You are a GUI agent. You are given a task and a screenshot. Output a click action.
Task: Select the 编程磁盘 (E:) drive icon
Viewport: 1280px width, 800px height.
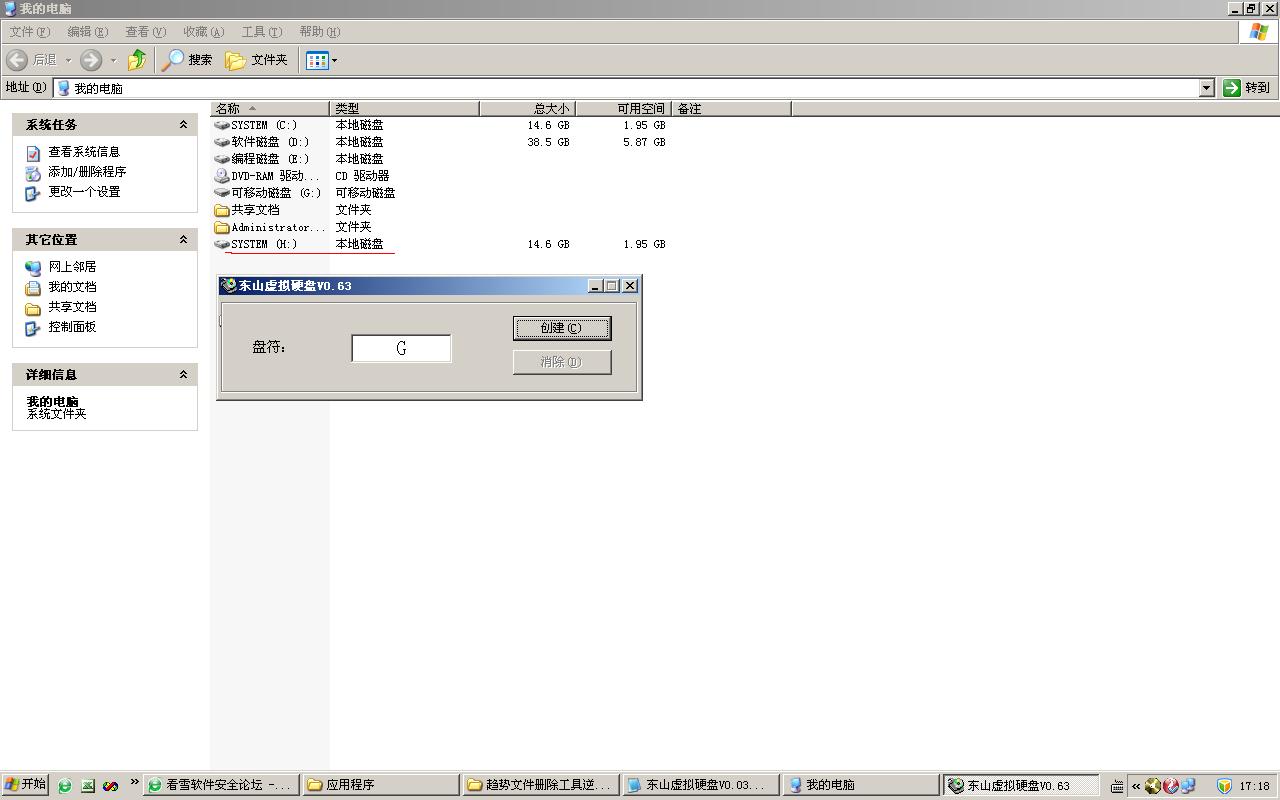click(222, 159)
